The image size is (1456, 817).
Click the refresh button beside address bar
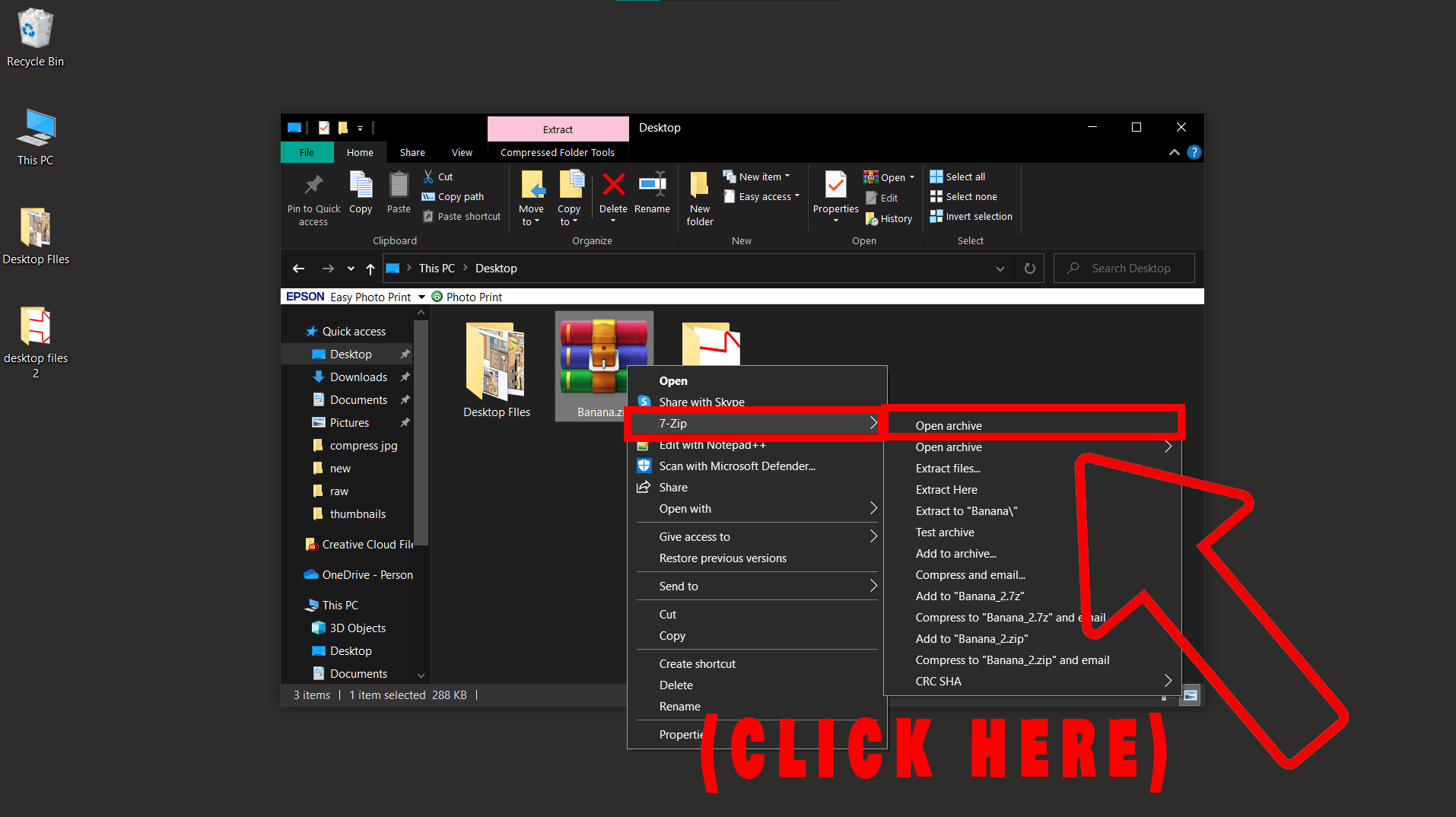pos(1029,269)
